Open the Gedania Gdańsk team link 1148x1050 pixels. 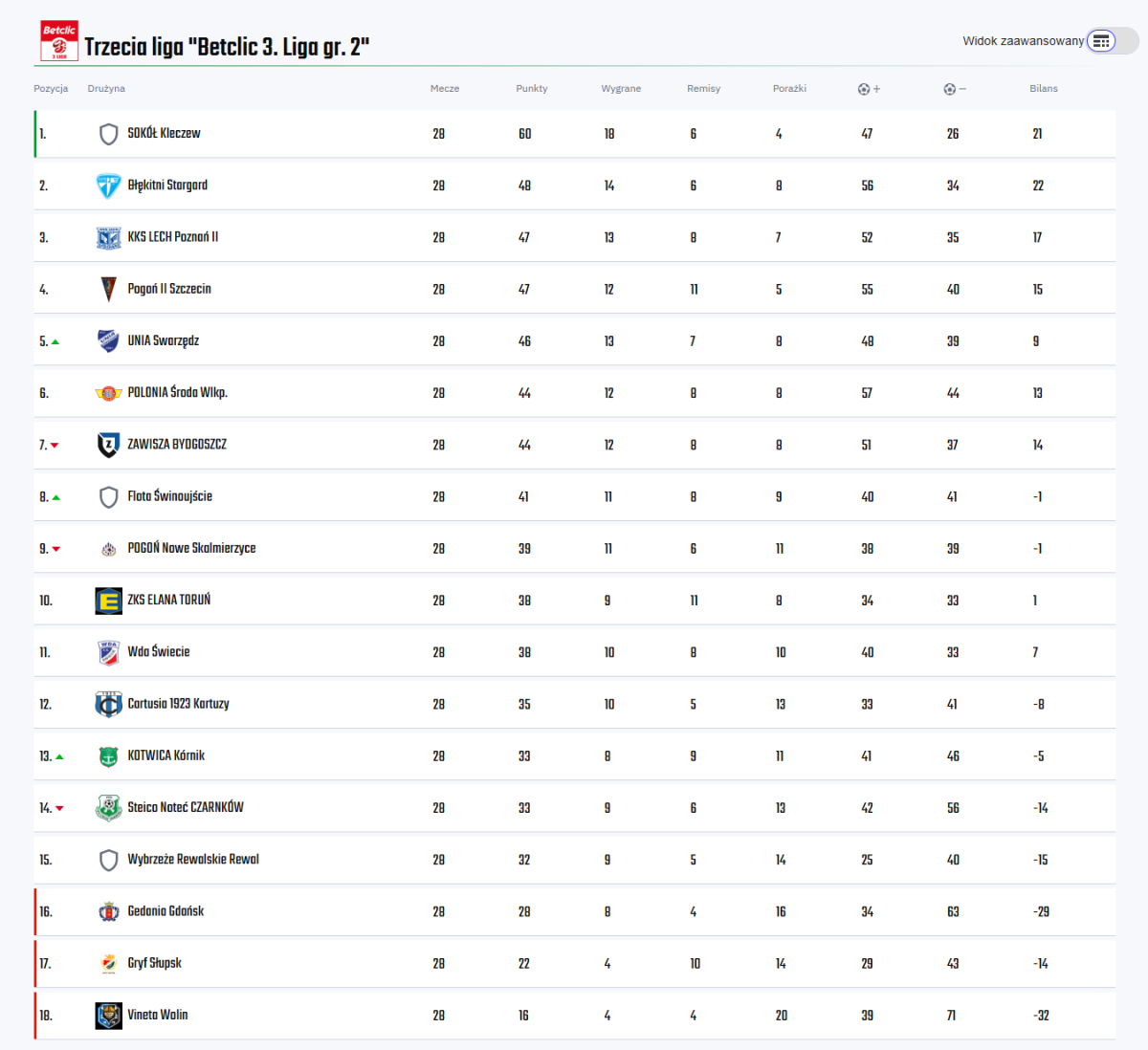tap(166, 911)
